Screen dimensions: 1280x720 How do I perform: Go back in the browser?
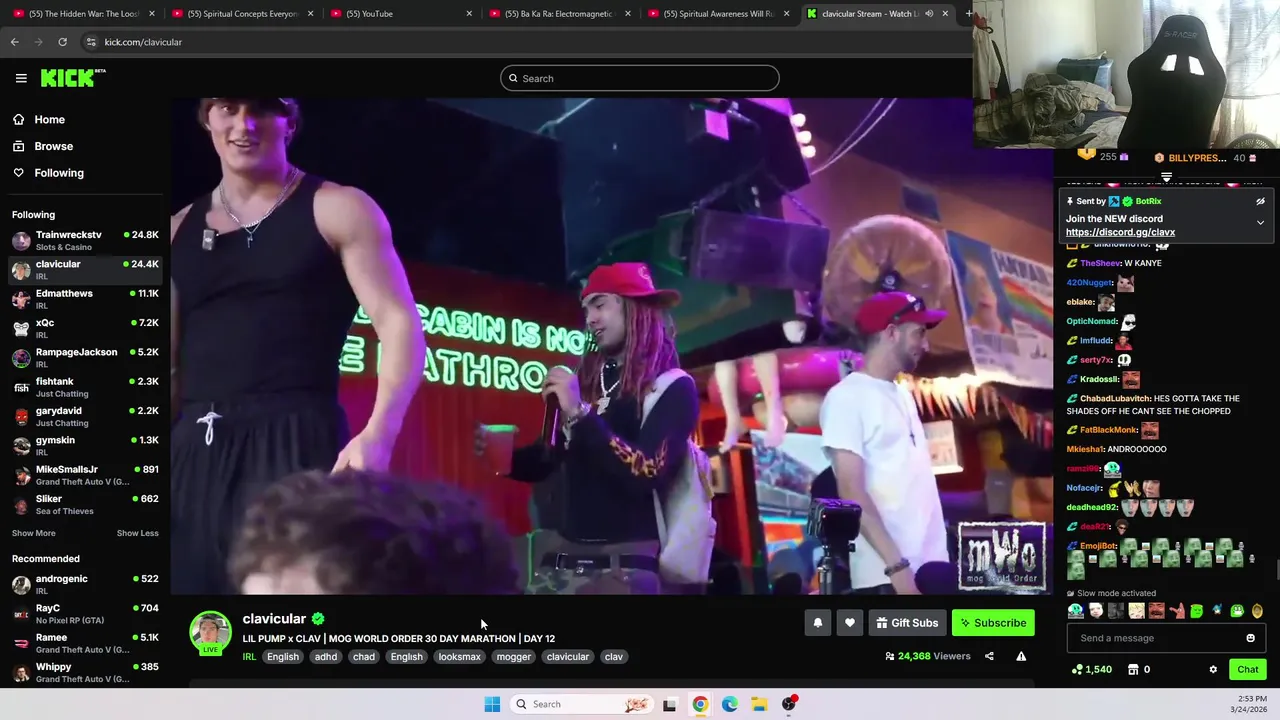[x=15, y=42]
